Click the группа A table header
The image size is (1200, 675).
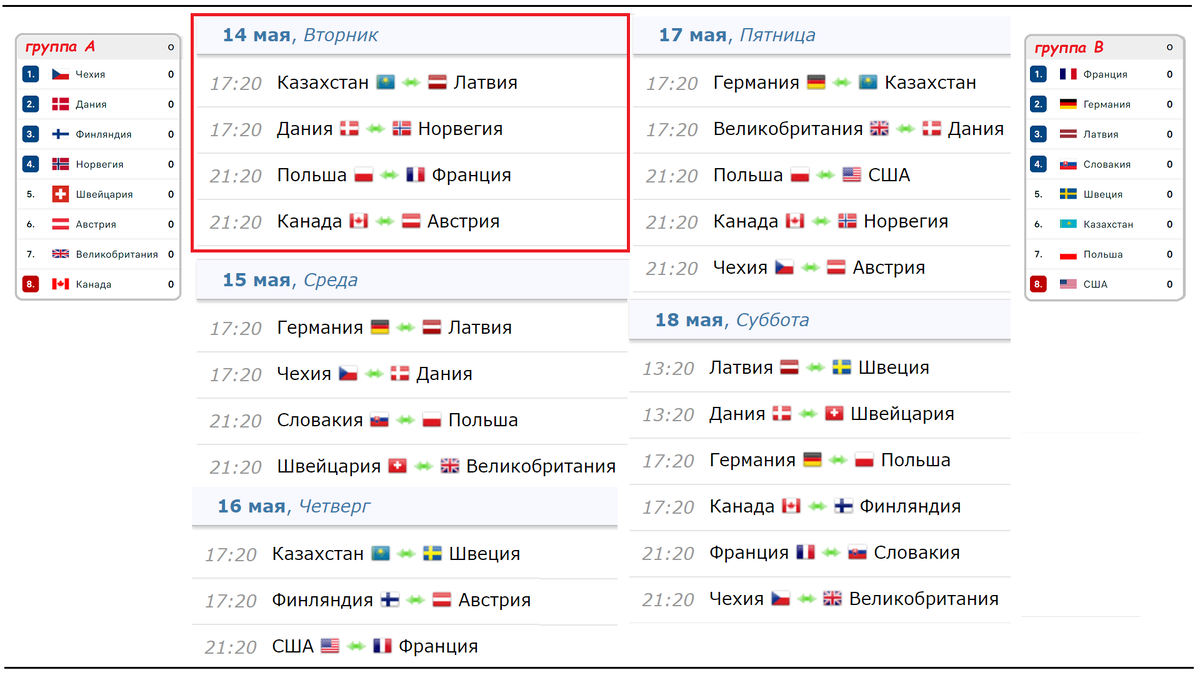point(99,46)
